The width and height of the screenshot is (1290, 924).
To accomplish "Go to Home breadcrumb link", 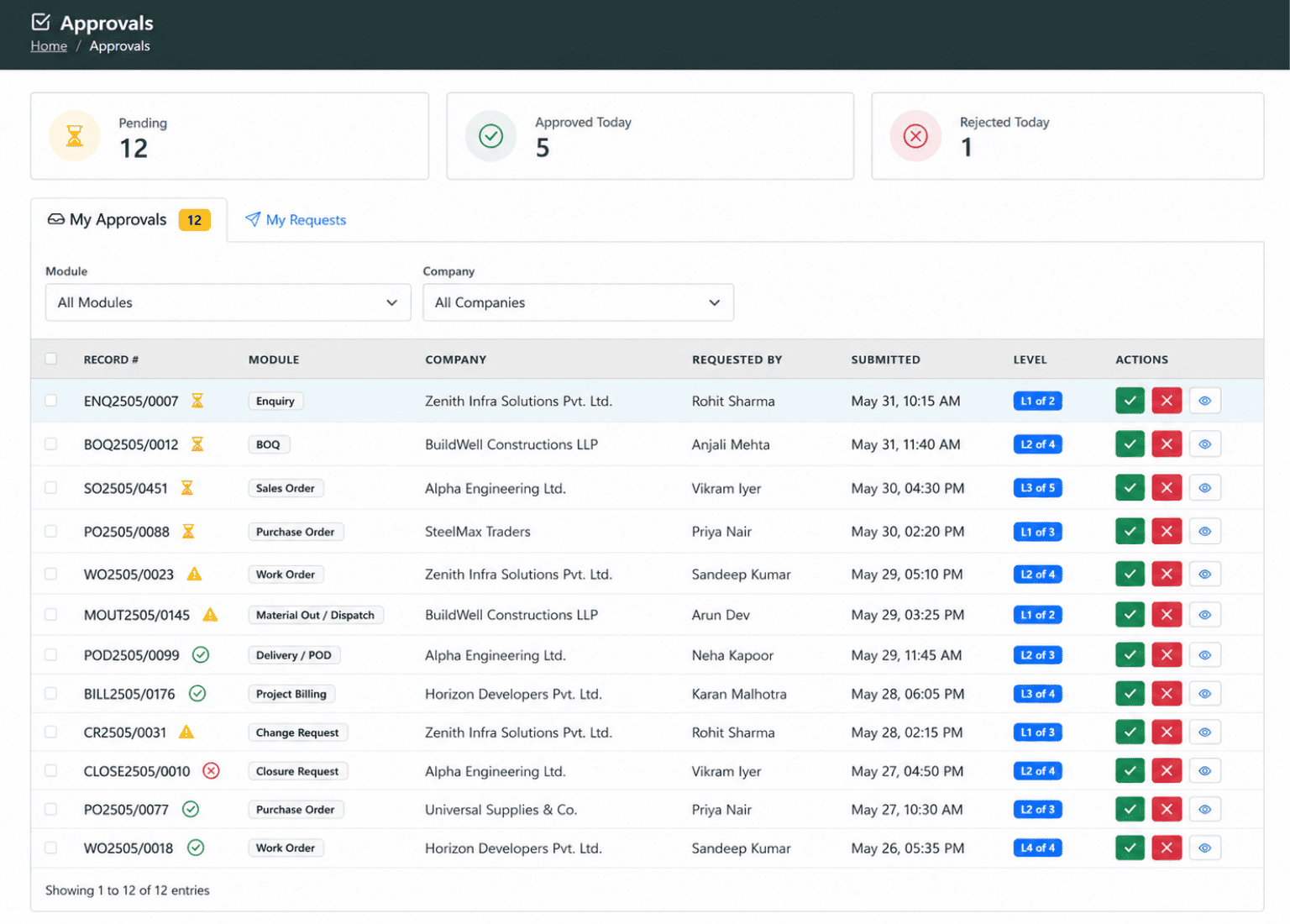I will (x=49, y=46).
